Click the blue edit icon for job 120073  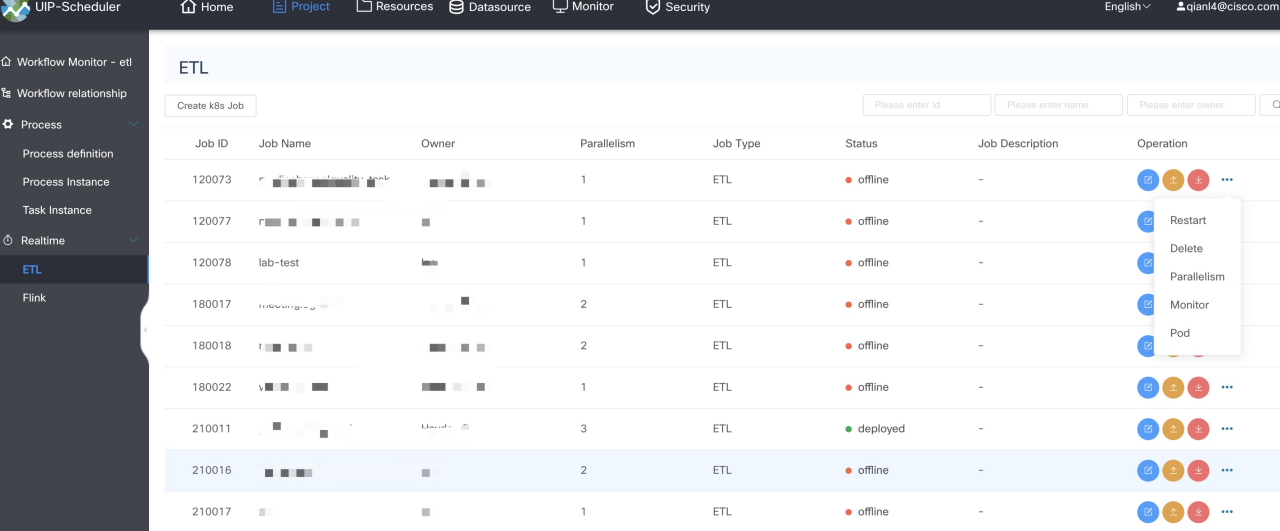pyautogui.click(x=1148, y=180)
